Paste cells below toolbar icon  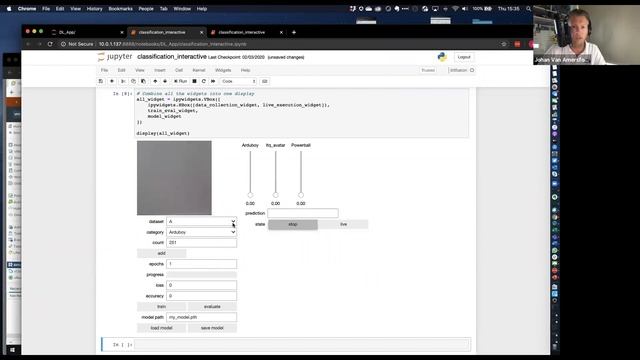click(x=143, y=81)
